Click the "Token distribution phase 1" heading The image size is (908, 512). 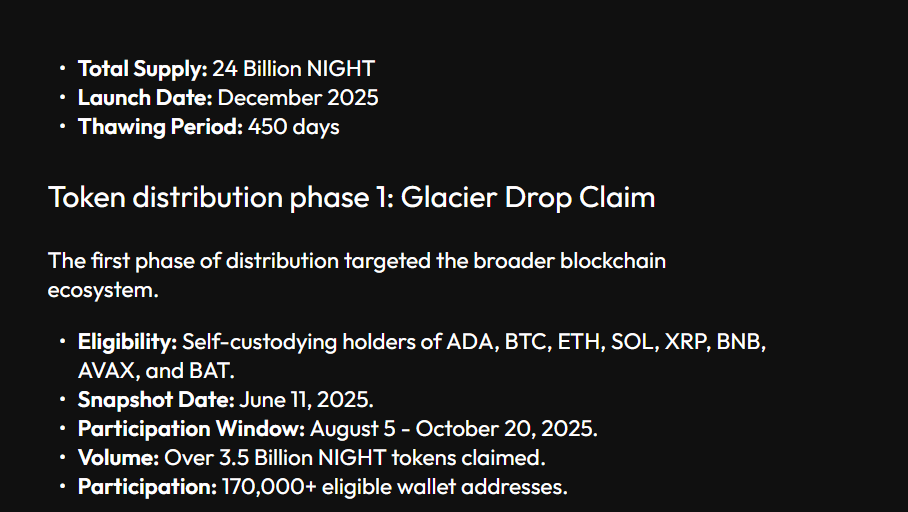point(218,197)
